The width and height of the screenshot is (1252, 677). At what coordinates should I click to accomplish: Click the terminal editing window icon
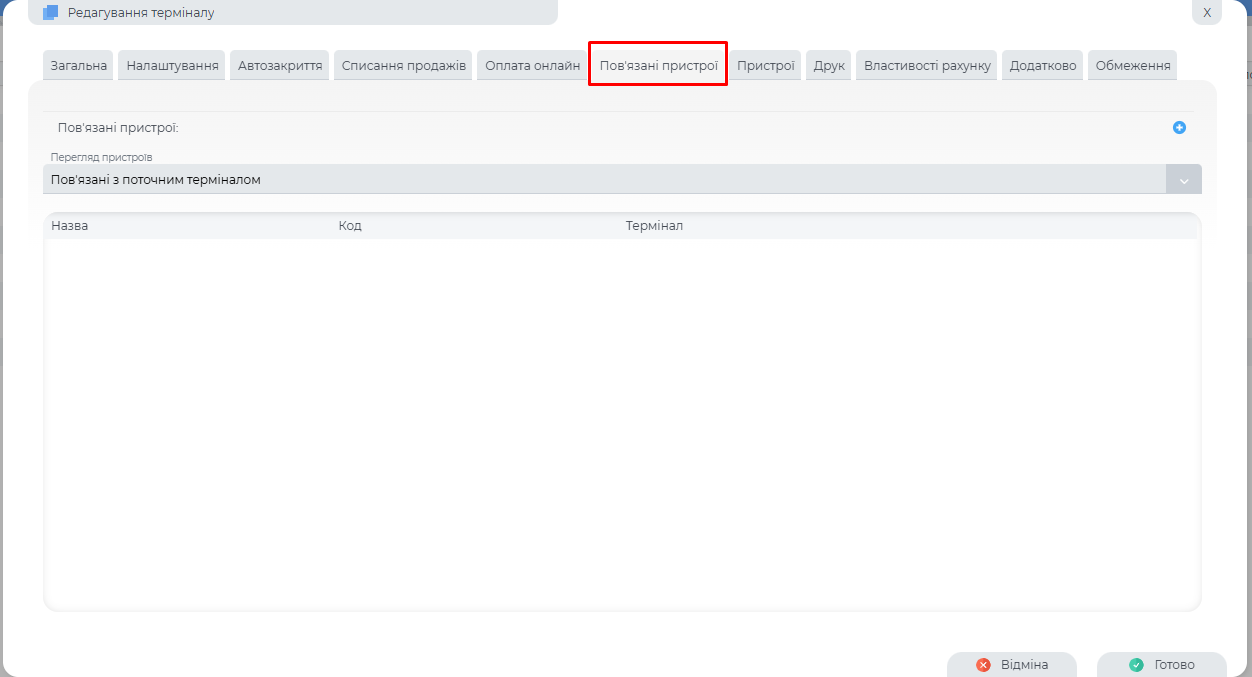(x=50, y=13)
